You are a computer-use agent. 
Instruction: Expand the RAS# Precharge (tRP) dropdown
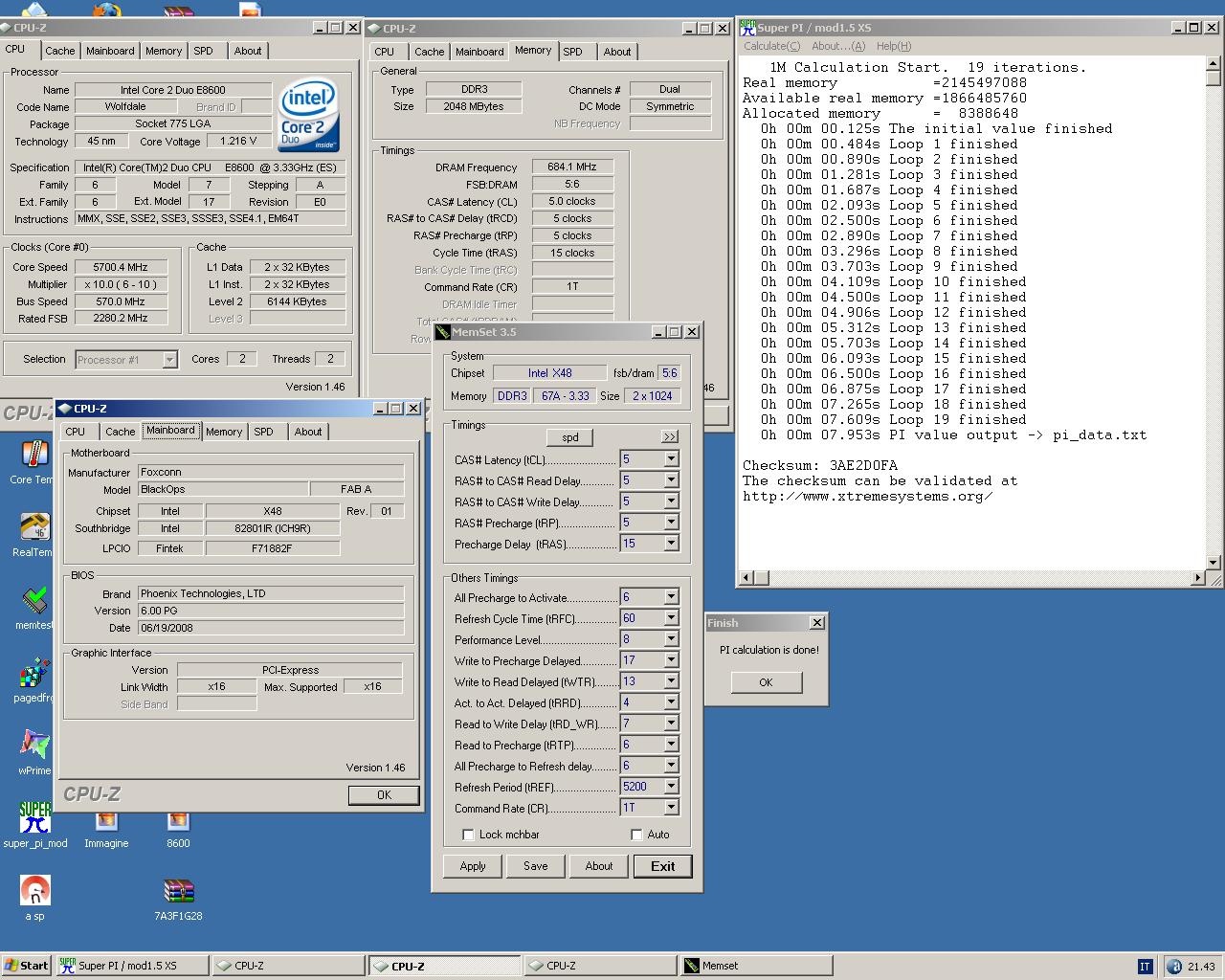click(x=671, y=523)
